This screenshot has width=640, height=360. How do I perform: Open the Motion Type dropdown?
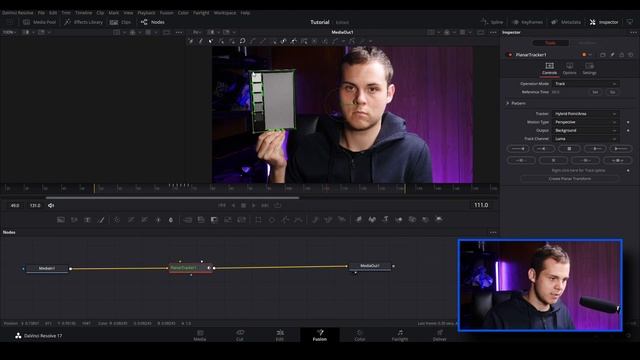pos(585,122)
